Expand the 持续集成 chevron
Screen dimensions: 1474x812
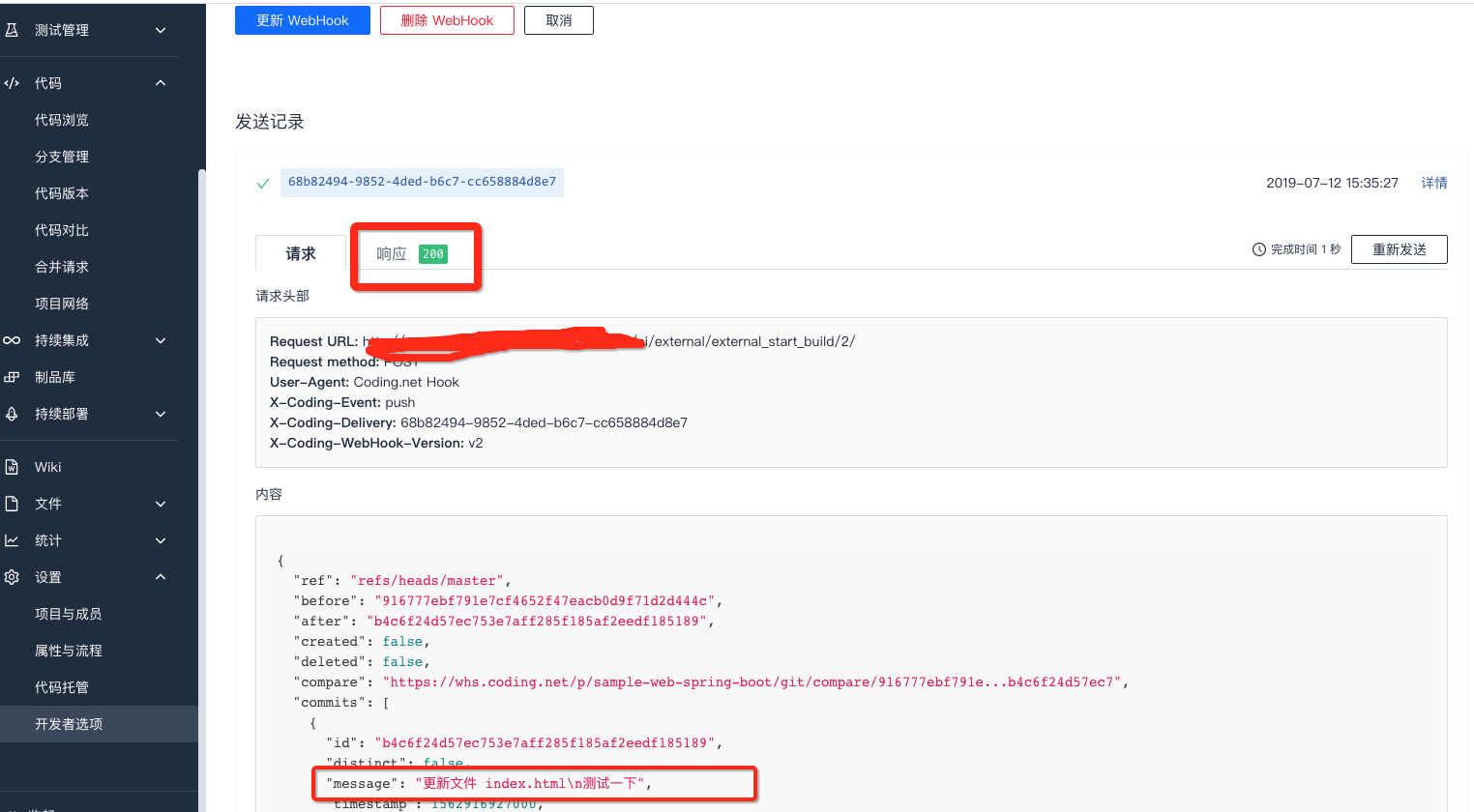pyautogui.click(x=161, y=340)
